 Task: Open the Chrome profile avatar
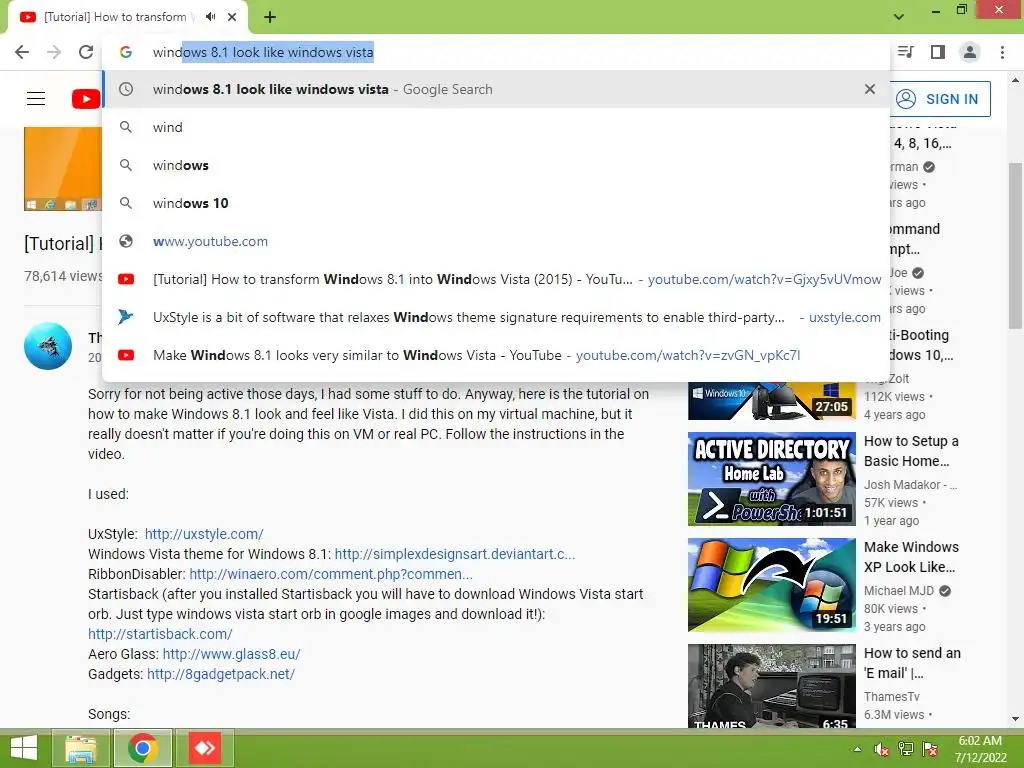[x=970, y=52]
